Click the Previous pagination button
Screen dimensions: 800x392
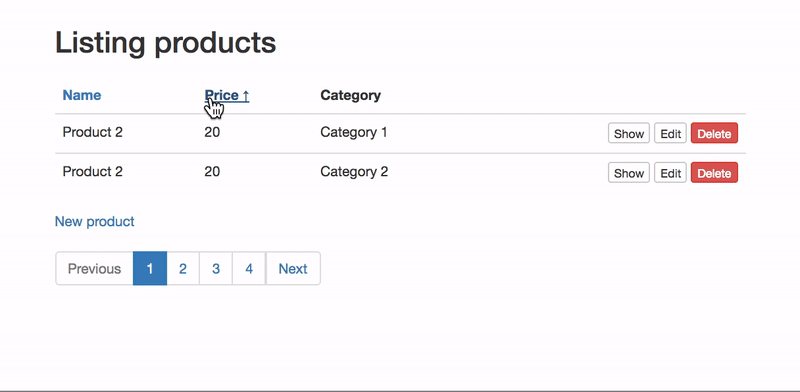coord(94,268)
